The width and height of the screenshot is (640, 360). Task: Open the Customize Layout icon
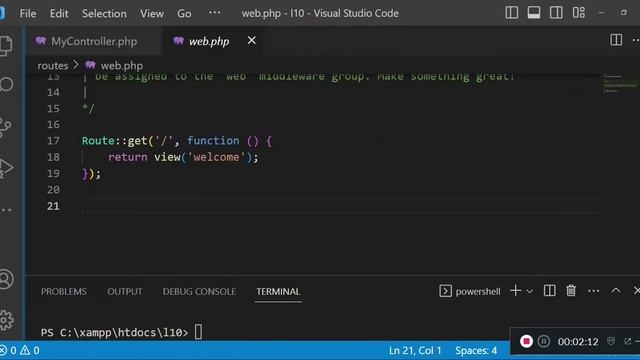coord(578,13)
